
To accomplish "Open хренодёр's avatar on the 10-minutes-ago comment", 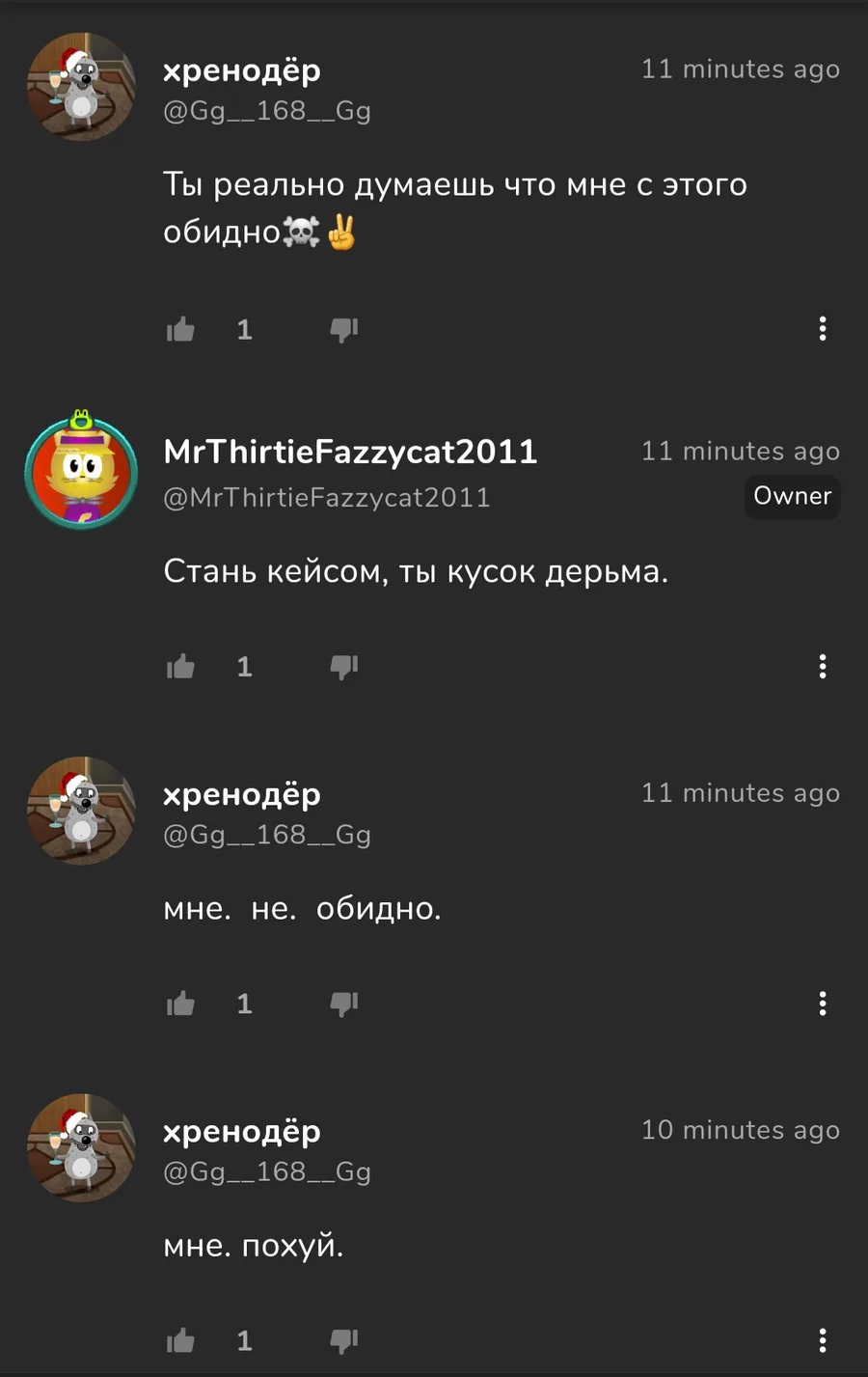I will coord(81,1147).
